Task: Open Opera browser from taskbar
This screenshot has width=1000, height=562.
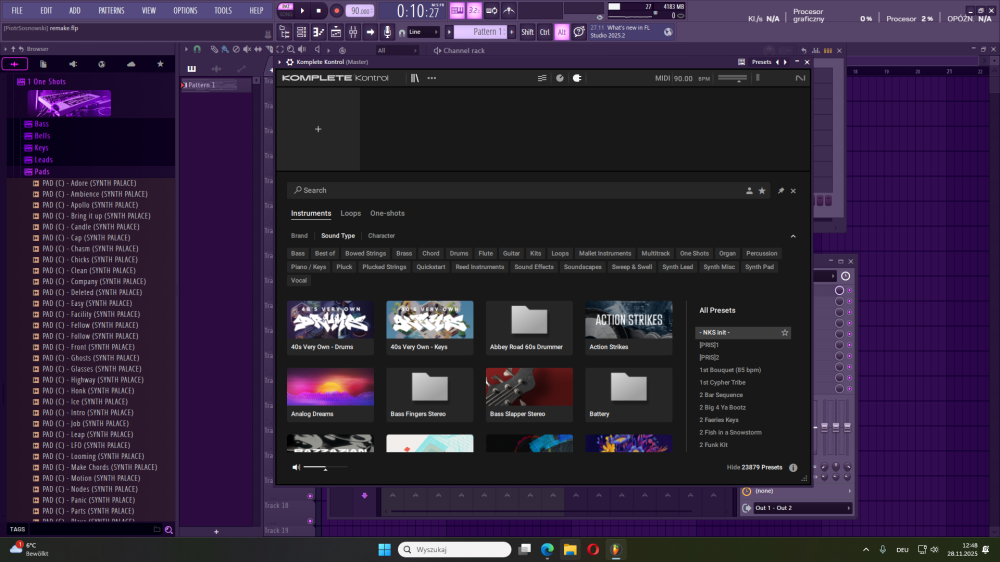Action: pyautogui.click(x=592, y=549)
